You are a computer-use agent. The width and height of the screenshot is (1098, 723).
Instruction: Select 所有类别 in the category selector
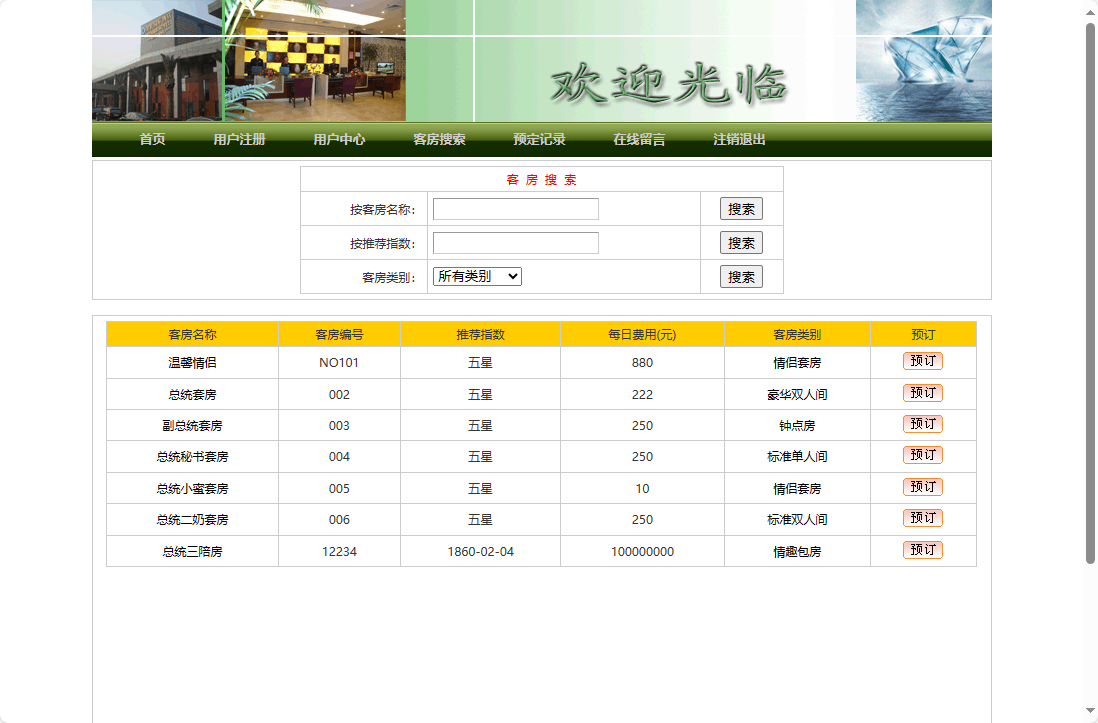pos(477,276)
